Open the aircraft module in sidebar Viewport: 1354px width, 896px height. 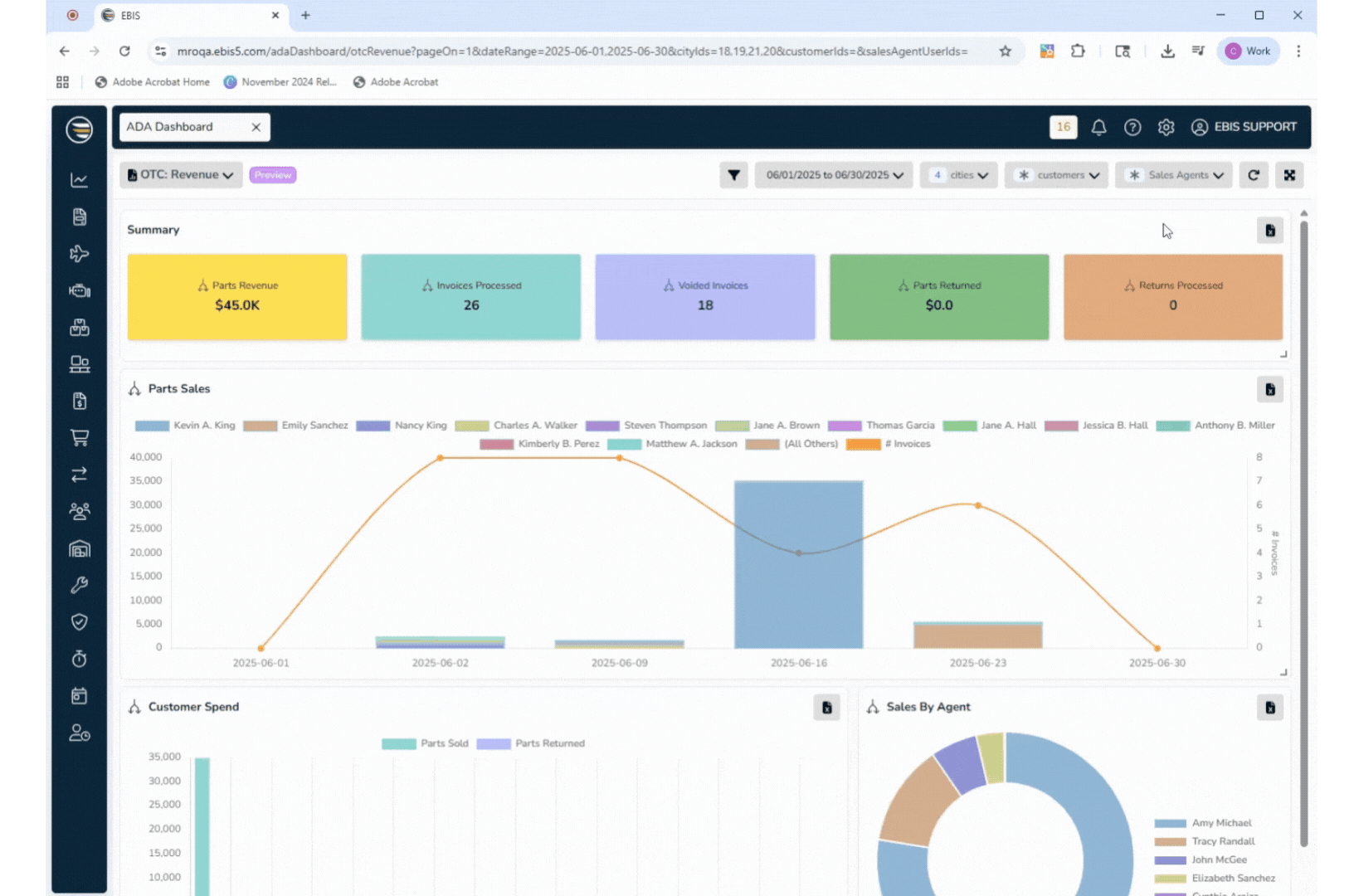[x=80, y=254]
